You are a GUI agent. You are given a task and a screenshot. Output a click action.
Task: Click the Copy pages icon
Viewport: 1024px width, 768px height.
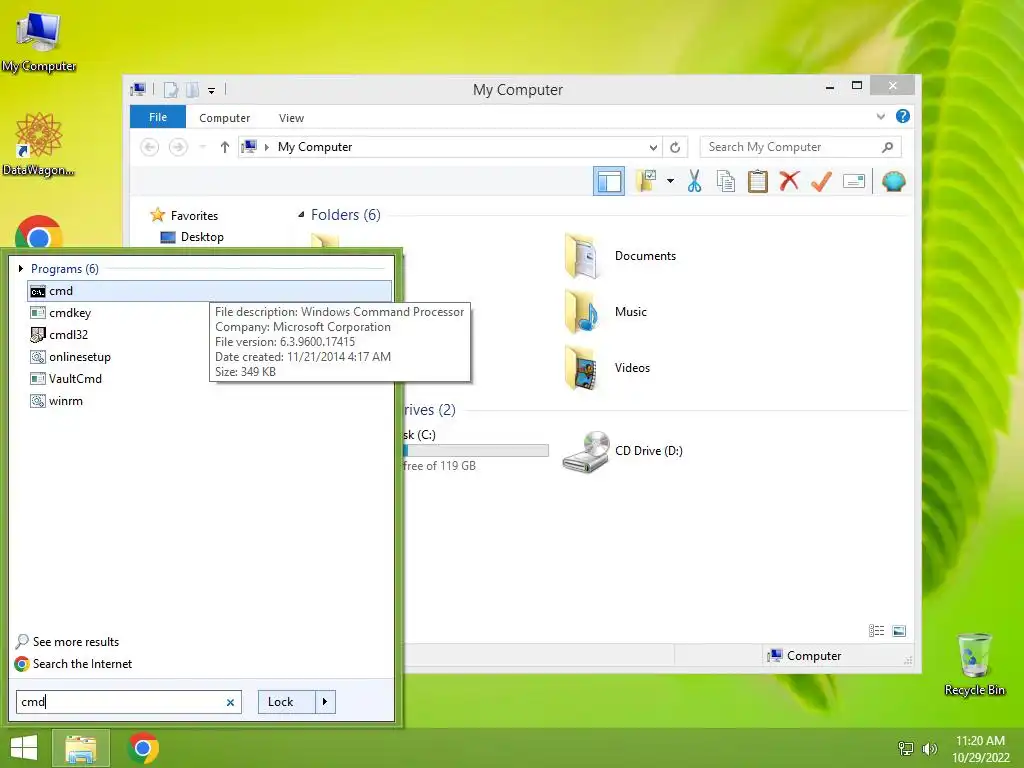tap(726, 181)
